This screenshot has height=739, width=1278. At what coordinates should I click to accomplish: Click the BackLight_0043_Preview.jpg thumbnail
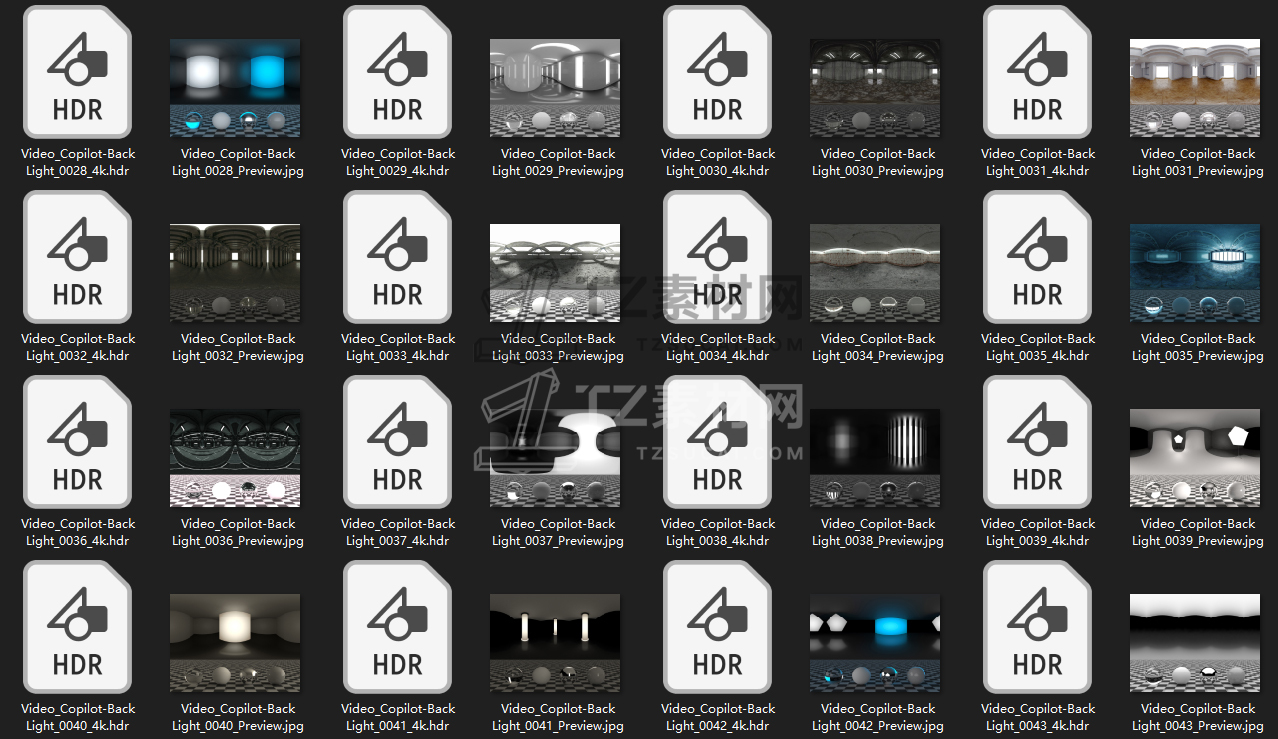pos(1195,643)
